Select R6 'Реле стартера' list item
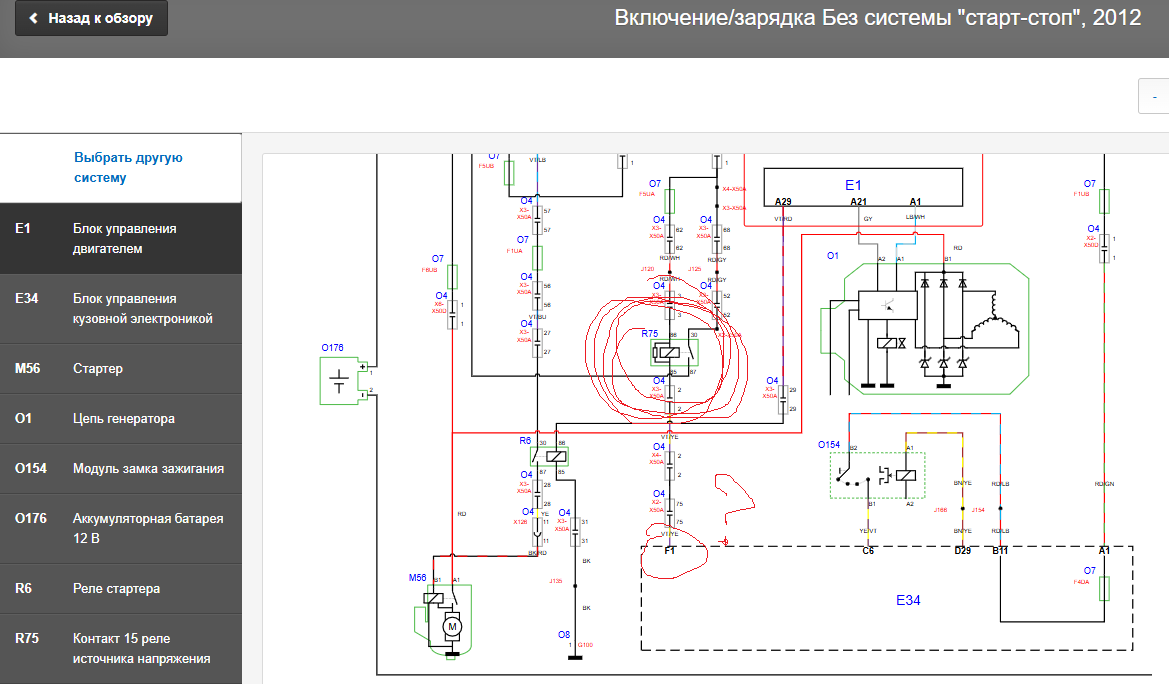The image size is (1169, 684). [x=121, y=589]
